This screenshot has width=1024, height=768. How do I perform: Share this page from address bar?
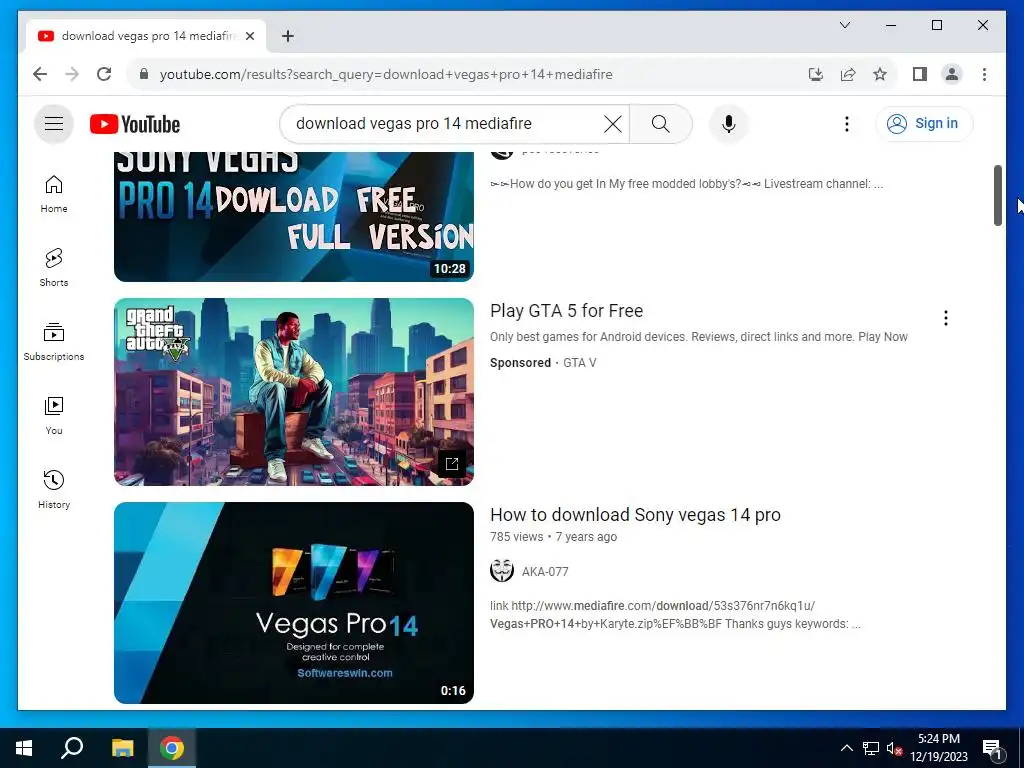tap(848, 74)
